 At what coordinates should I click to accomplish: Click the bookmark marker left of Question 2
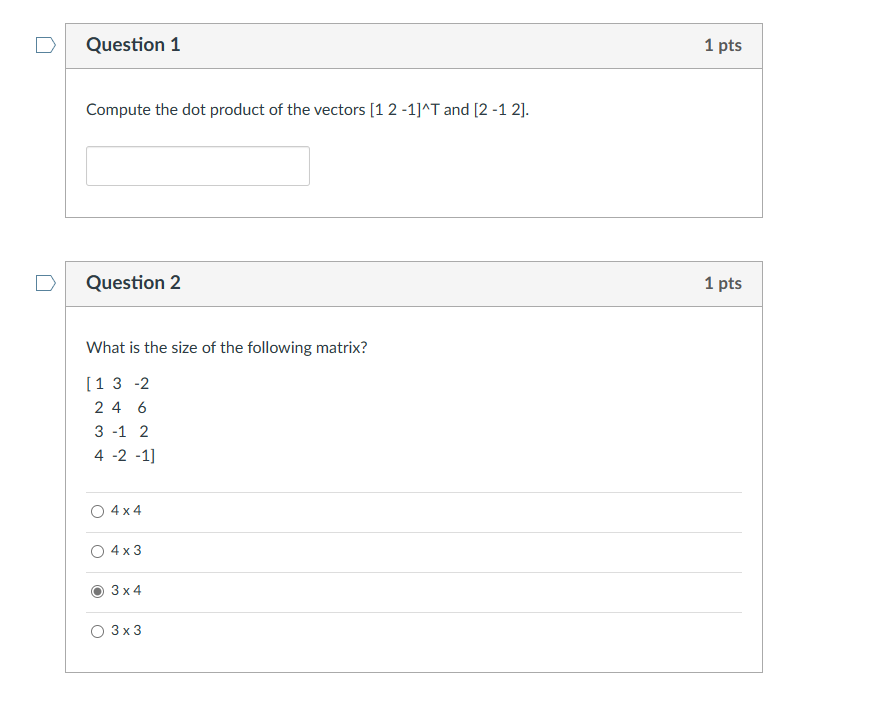click(44, 283)
